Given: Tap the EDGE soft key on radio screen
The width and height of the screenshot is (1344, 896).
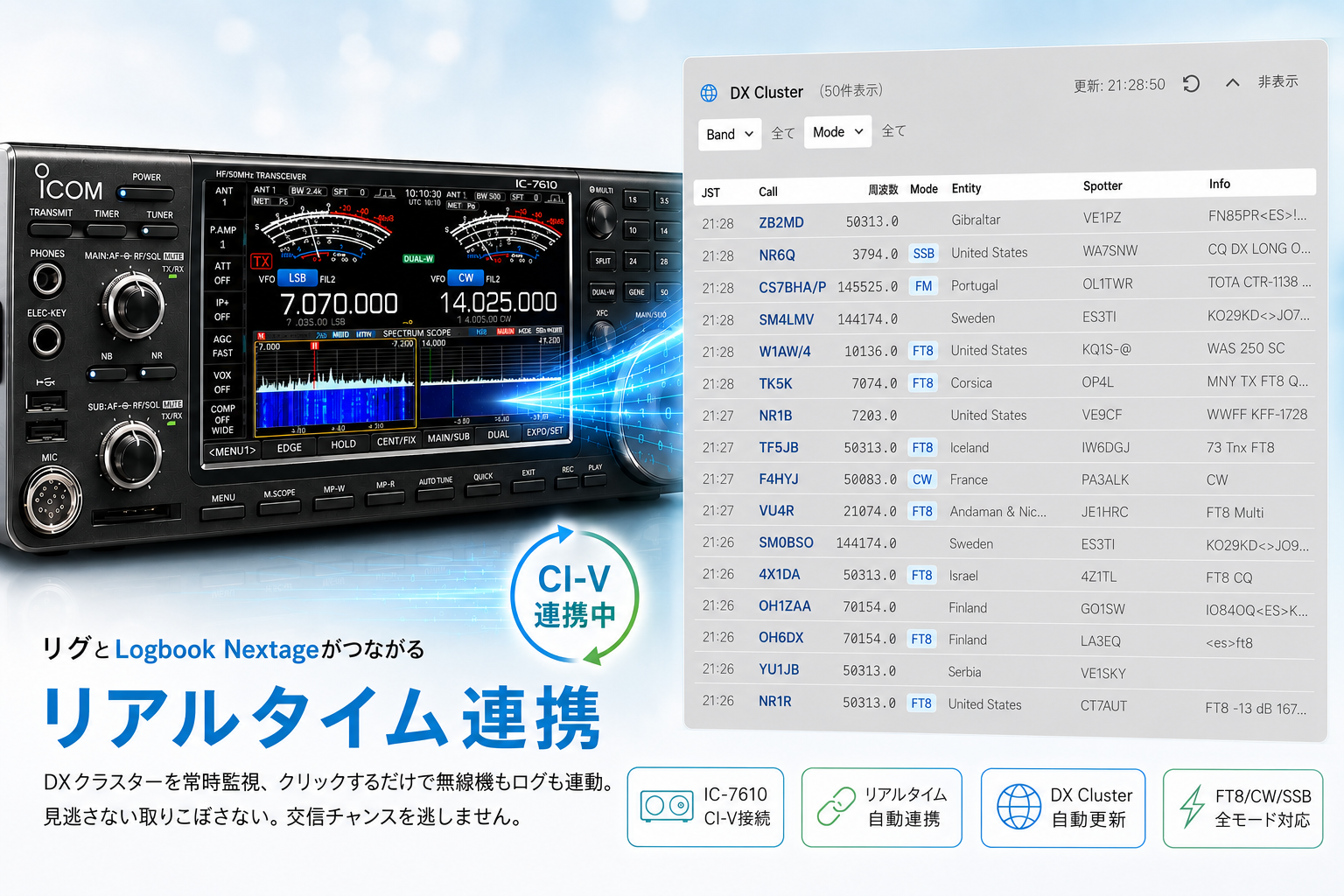Looking at the screenshot, I should [x=290, y=447].
